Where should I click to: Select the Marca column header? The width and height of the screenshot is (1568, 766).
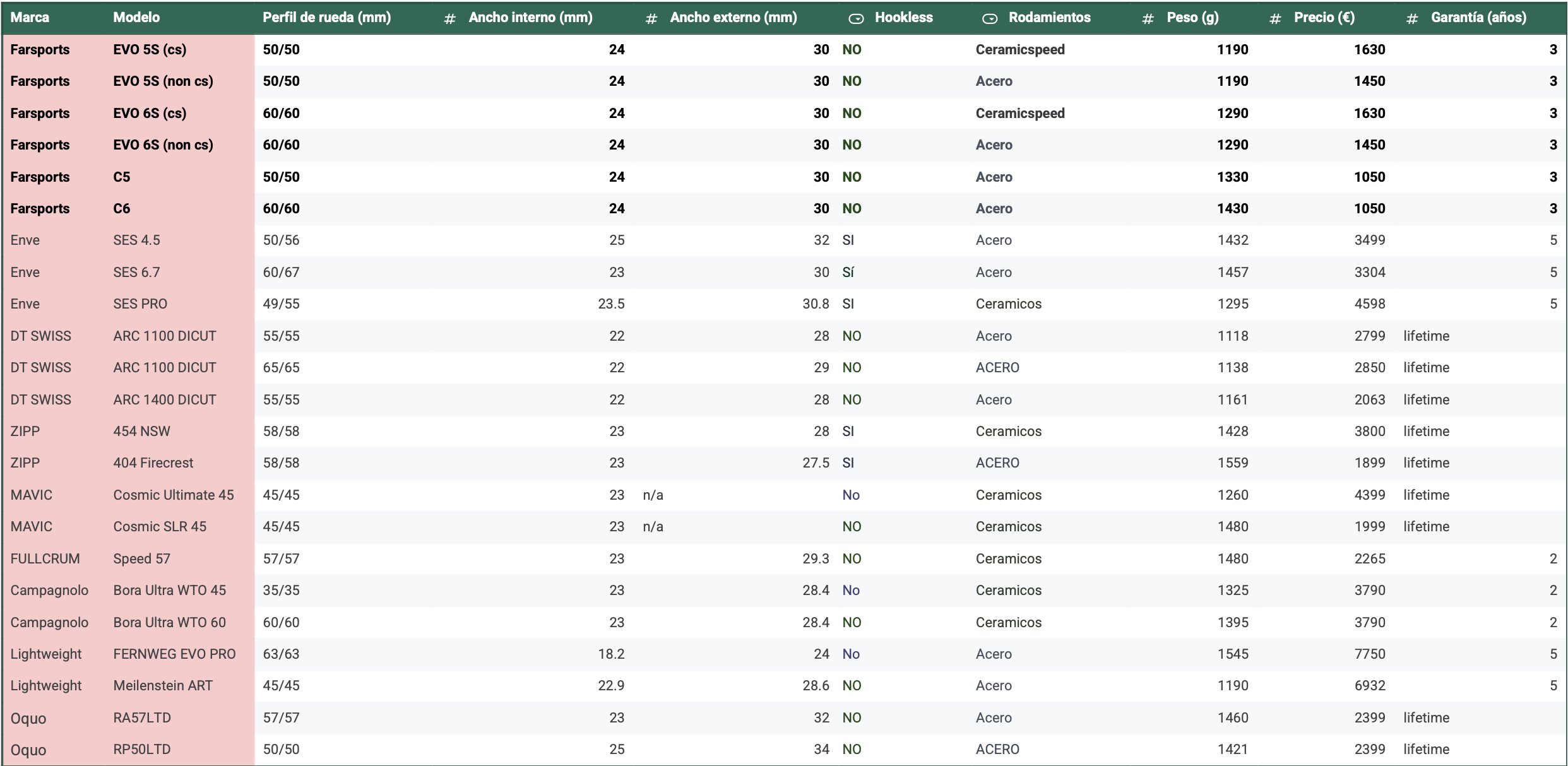pos(30,18)
